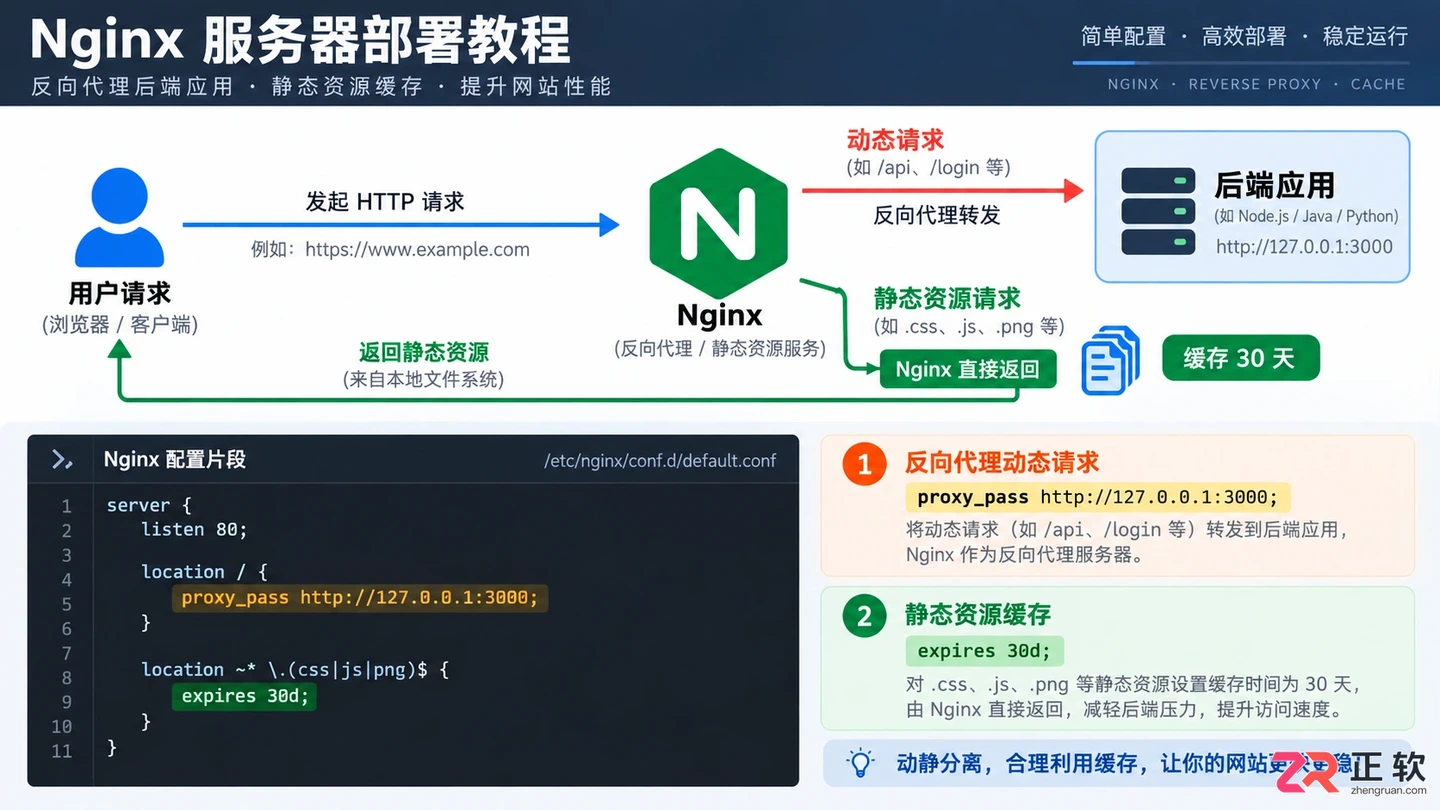Viewport: 1440px width, 810px height.
Task: Click the 'expires 30d;' snippet in card 2
Action: (984, 651)
